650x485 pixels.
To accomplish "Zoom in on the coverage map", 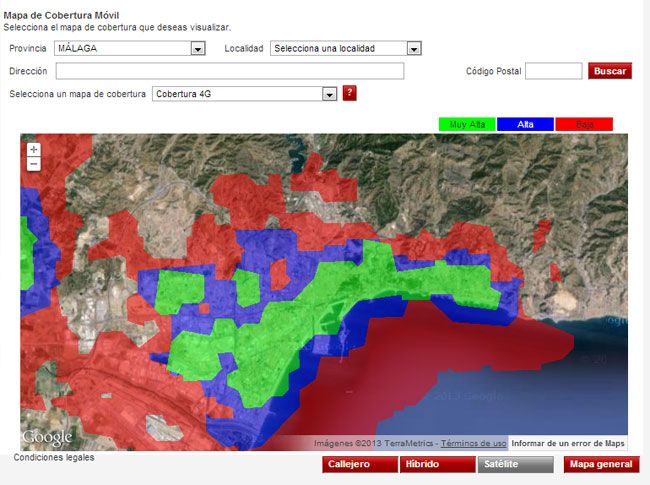I will point(34,149).
